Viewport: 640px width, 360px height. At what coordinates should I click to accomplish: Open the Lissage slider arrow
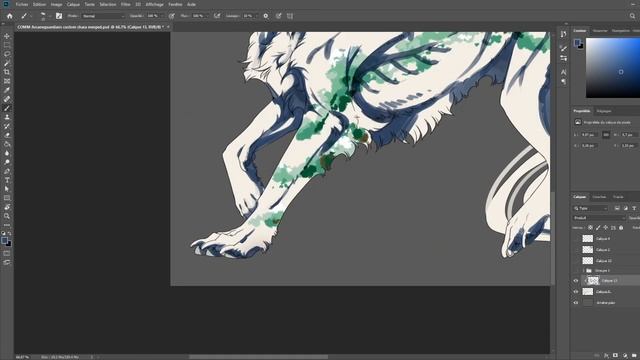(x=256, y=16)
